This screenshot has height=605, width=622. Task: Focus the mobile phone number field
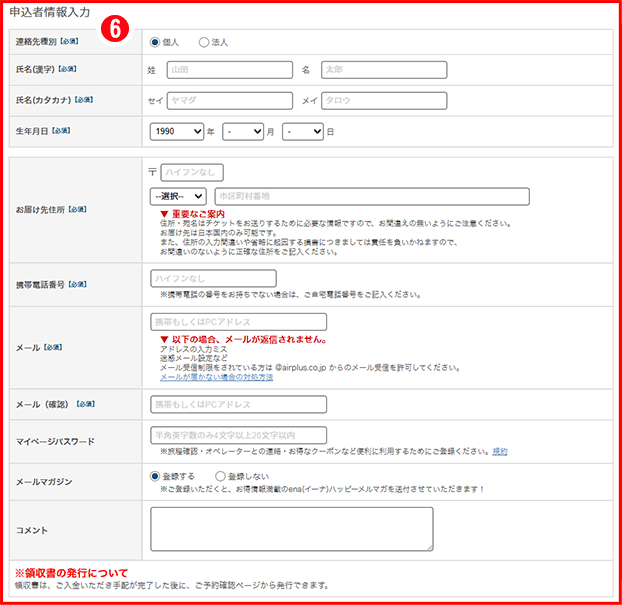(x=213, y=278)
